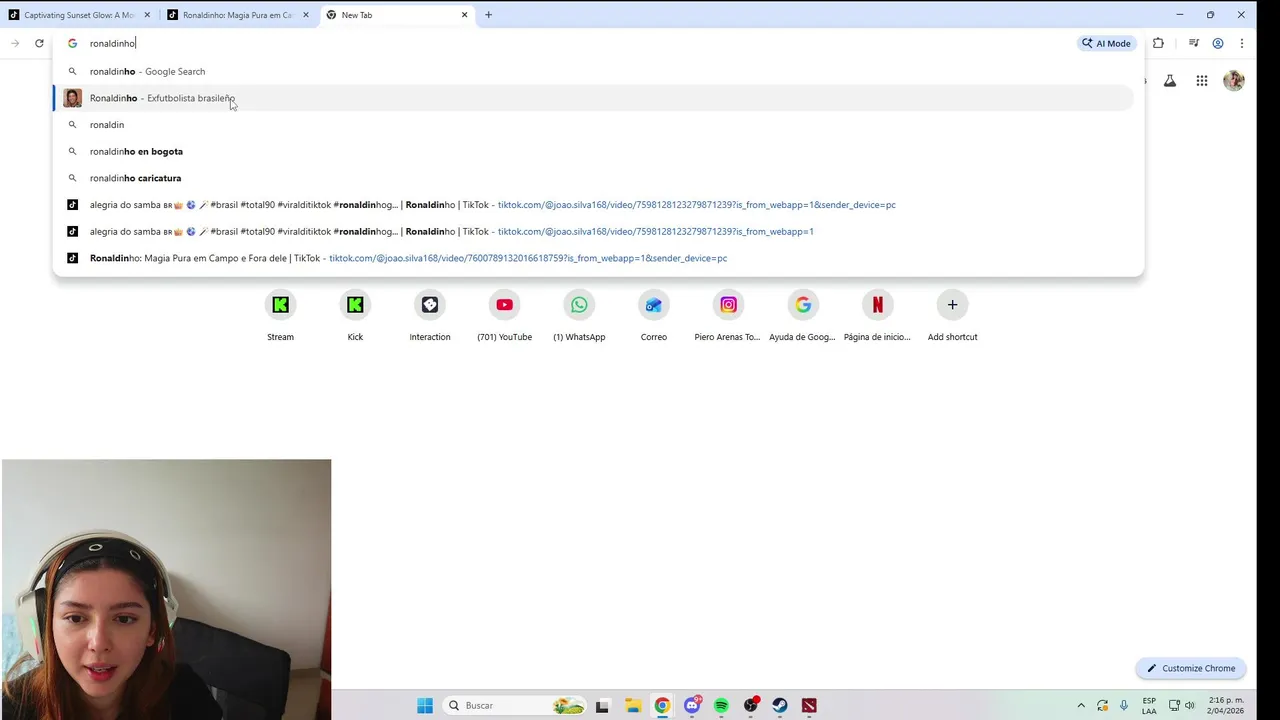The height and width of the screenshot is (720, 1280).
Task: Open the volume control in tray
Action: pos(1190,705)
